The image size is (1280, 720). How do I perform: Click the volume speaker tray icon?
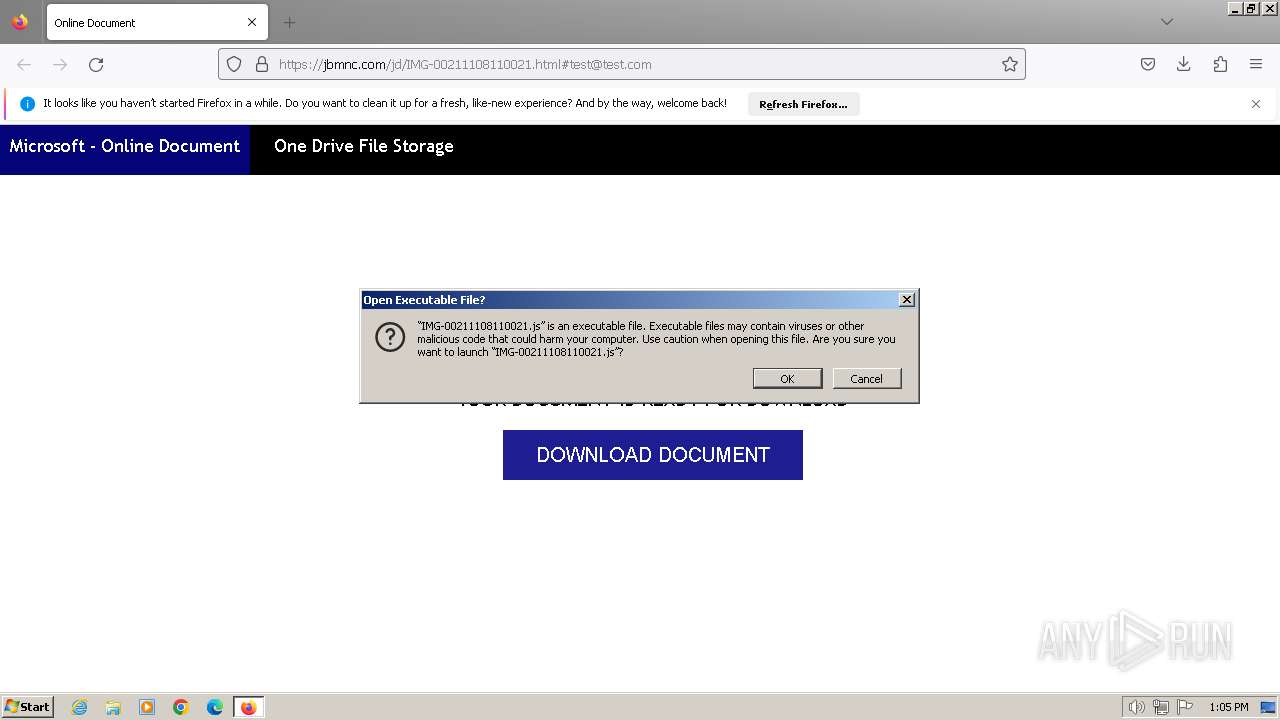pyautogui.click(x=1136, y=707)
